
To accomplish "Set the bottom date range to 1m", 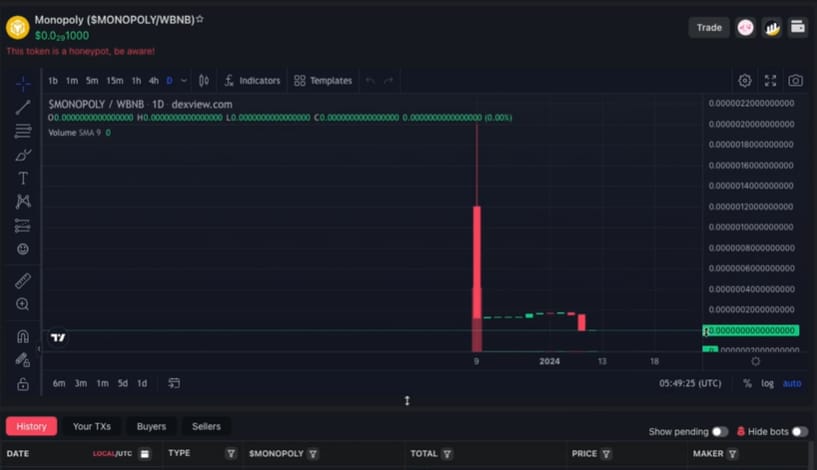I will tap(103, 384).
